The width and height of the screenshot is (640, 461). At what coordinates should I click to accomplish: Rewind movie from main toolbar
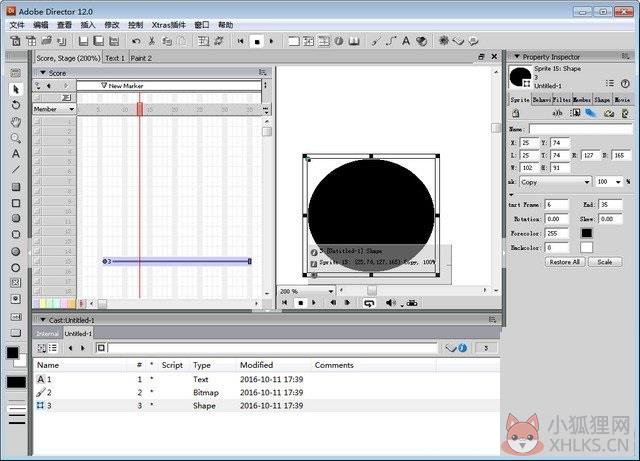point(240,41)
